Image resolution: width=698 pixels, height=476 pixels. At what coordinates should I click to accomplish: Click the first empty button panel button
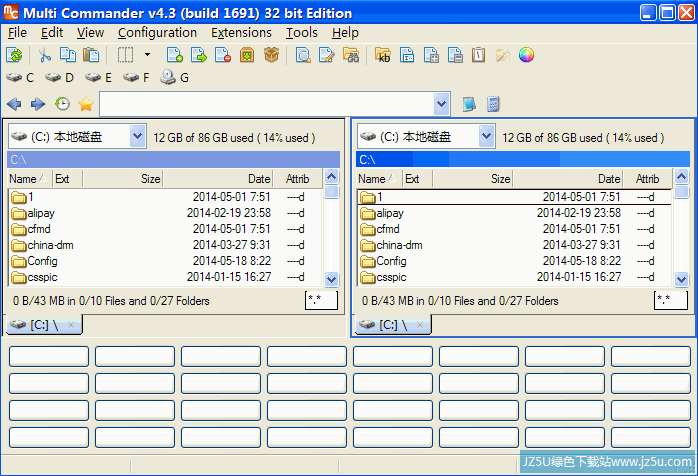click(x=49, y=356)
